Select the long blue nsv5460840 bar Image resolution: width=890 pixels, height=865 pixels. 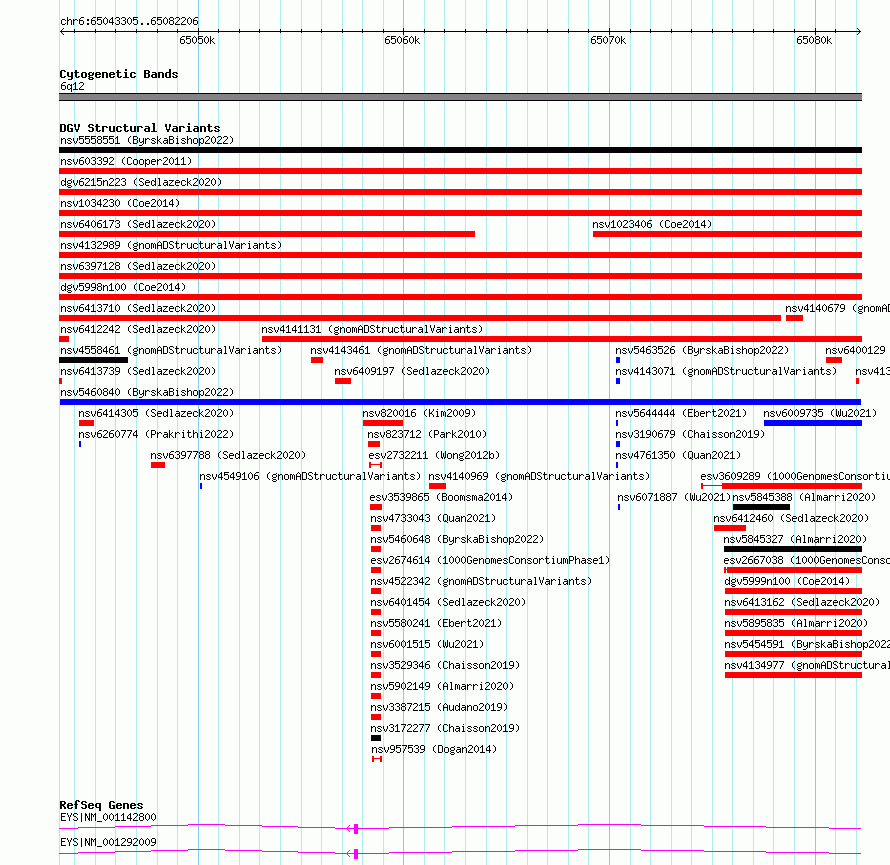point(460,402)
